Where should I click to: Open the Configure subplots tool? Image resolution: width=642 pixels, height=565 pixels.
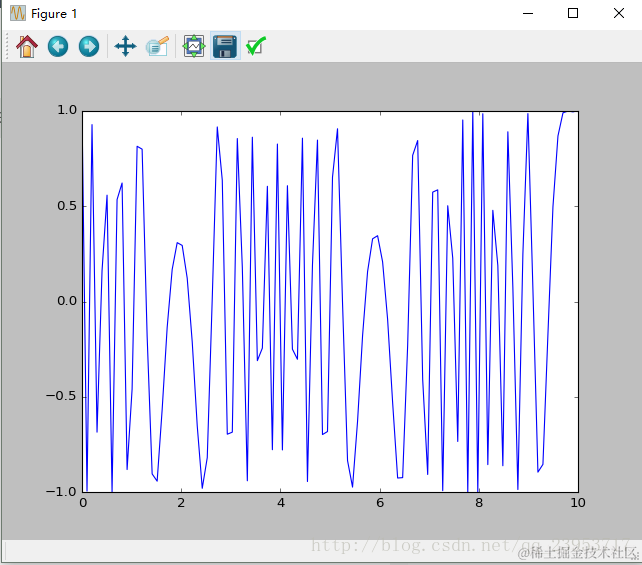(194, 46)
